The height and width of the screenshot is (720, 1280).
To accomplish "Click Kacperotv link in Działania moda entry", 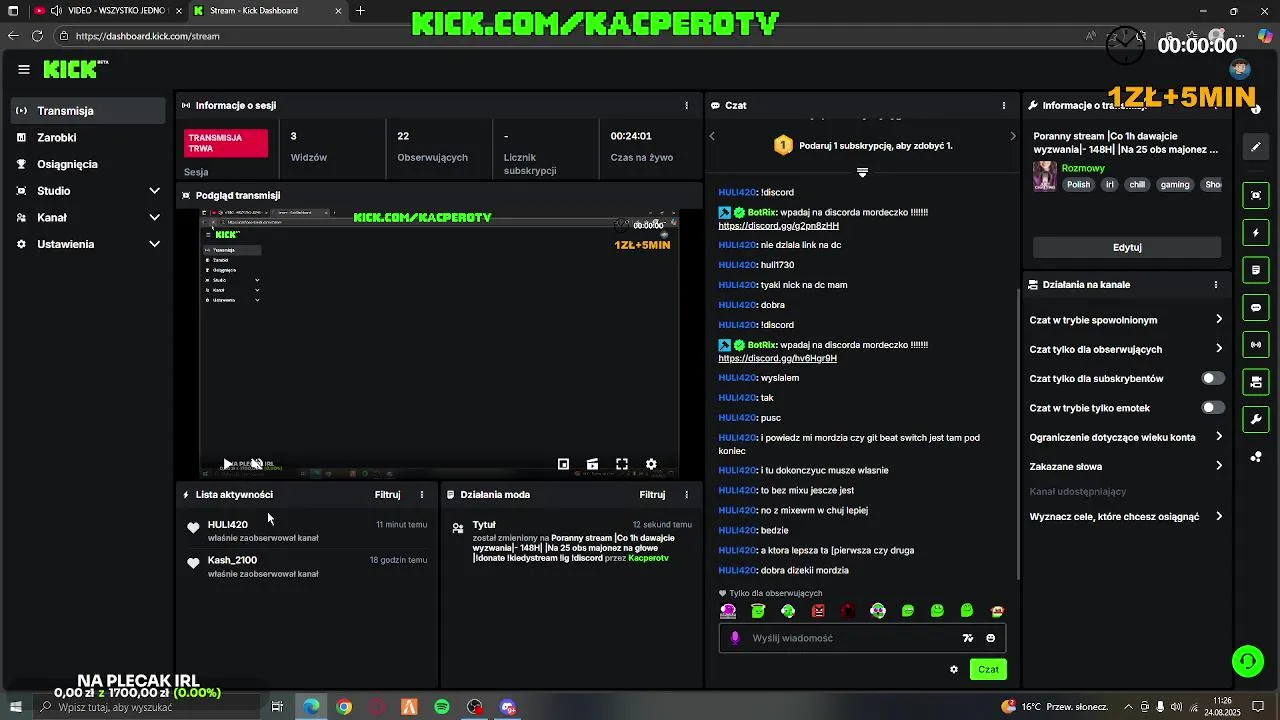I will (x=648, y=558).
